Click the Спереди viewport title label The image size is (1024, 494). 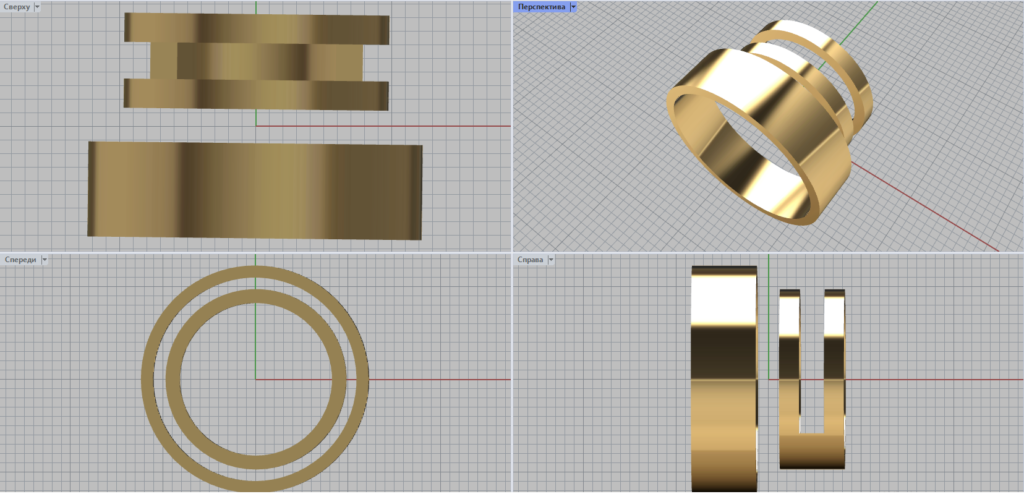[x=20, y=259]
